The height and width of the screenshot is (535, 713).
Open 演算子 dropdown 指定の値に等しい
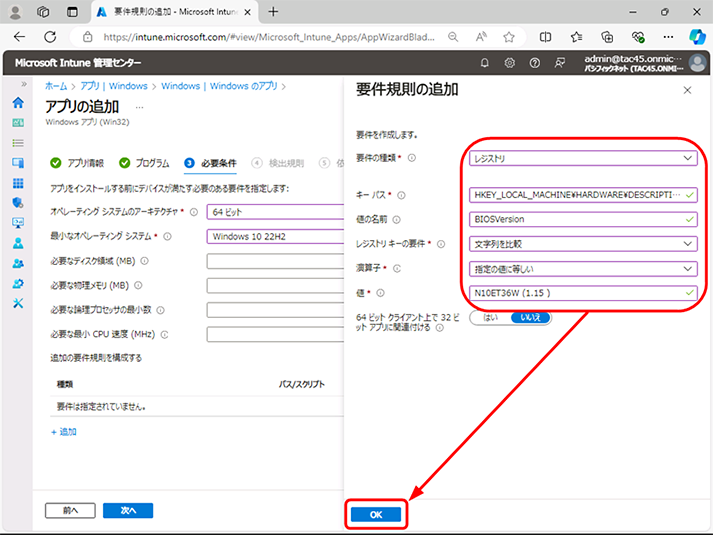pos(583,269)
